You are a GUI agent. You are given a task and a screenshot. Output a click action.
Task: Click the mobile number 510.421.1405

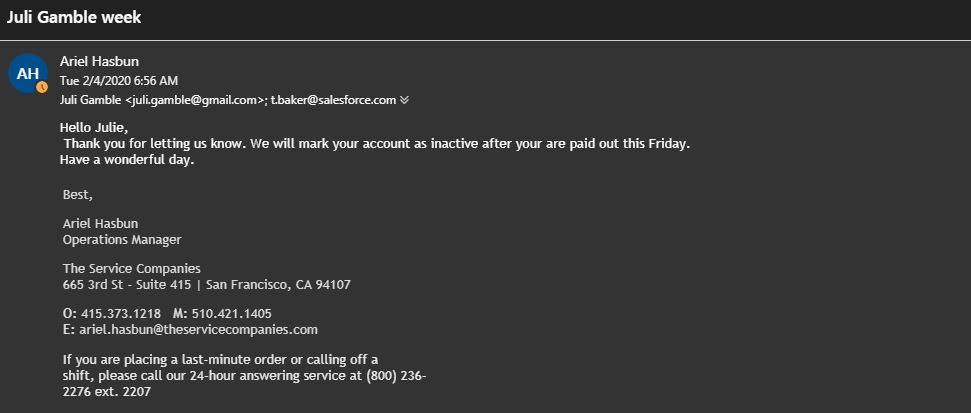click(x=231, y=313)
